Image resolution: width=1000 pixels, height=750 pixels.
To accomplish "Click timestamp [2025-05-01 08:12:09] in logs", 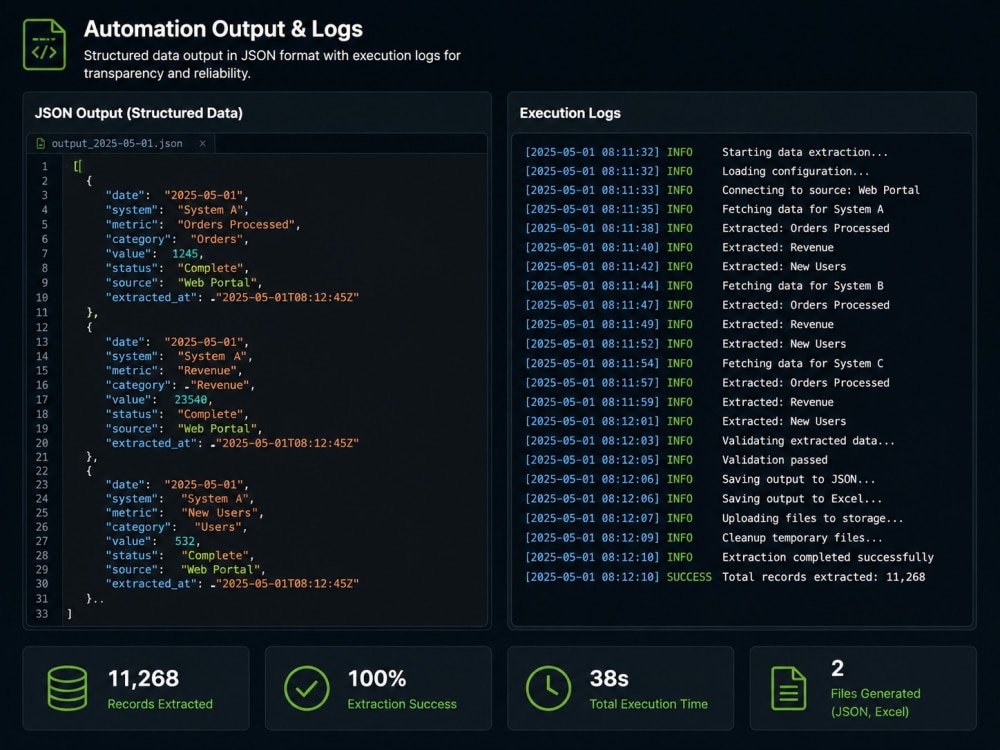I will pos(592,538).
